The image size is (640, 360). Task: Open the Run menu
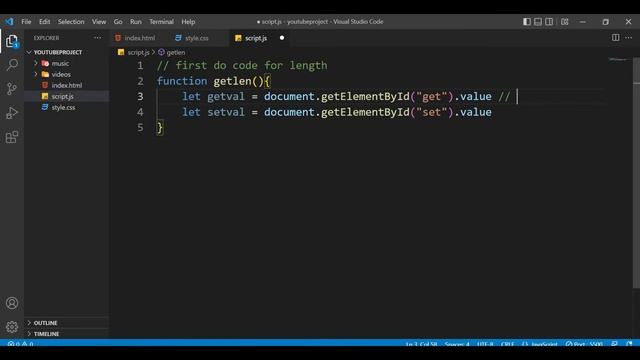(136, 22)
